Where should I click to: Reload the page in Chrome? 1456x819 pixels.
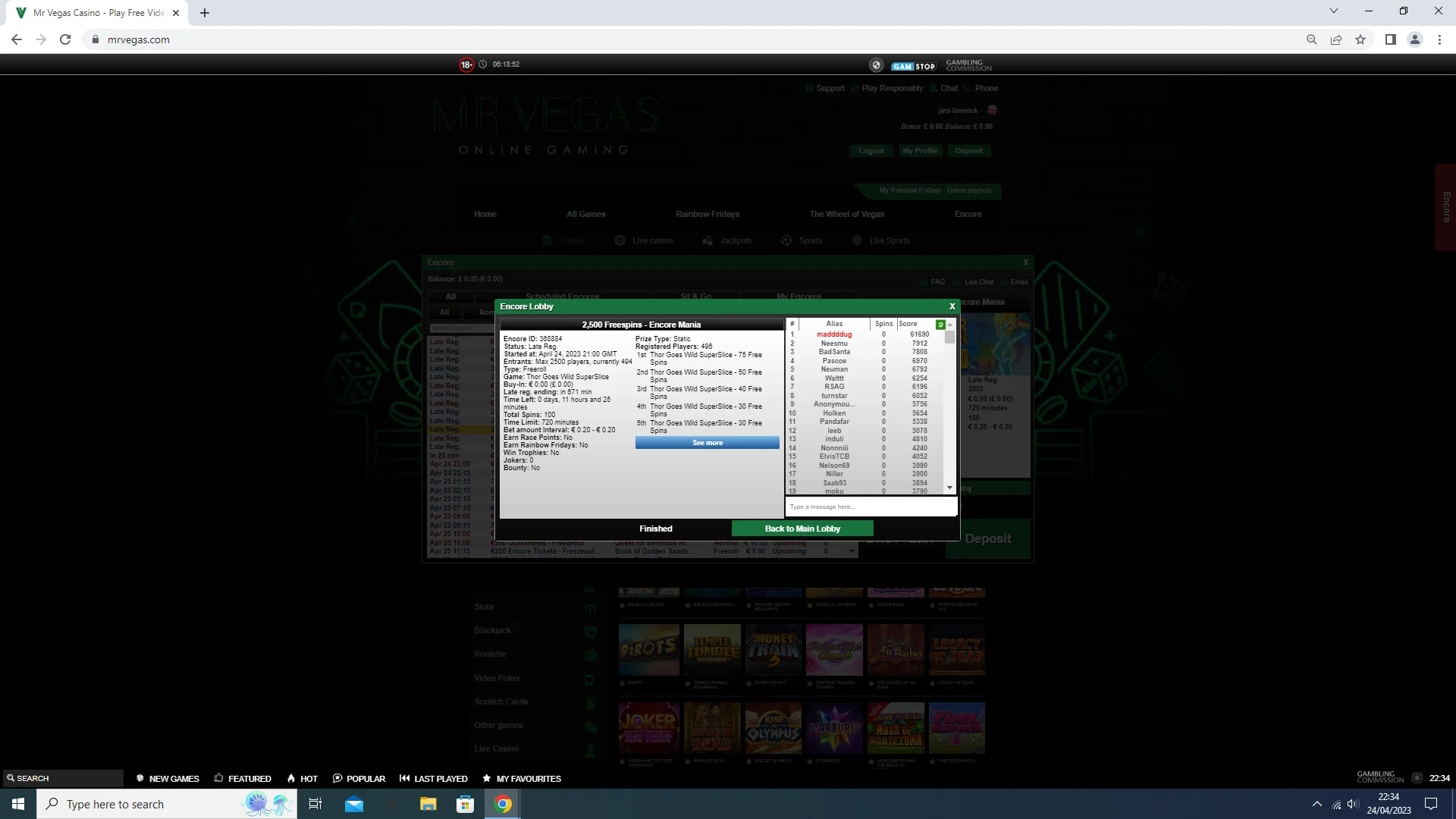(65, 39)
